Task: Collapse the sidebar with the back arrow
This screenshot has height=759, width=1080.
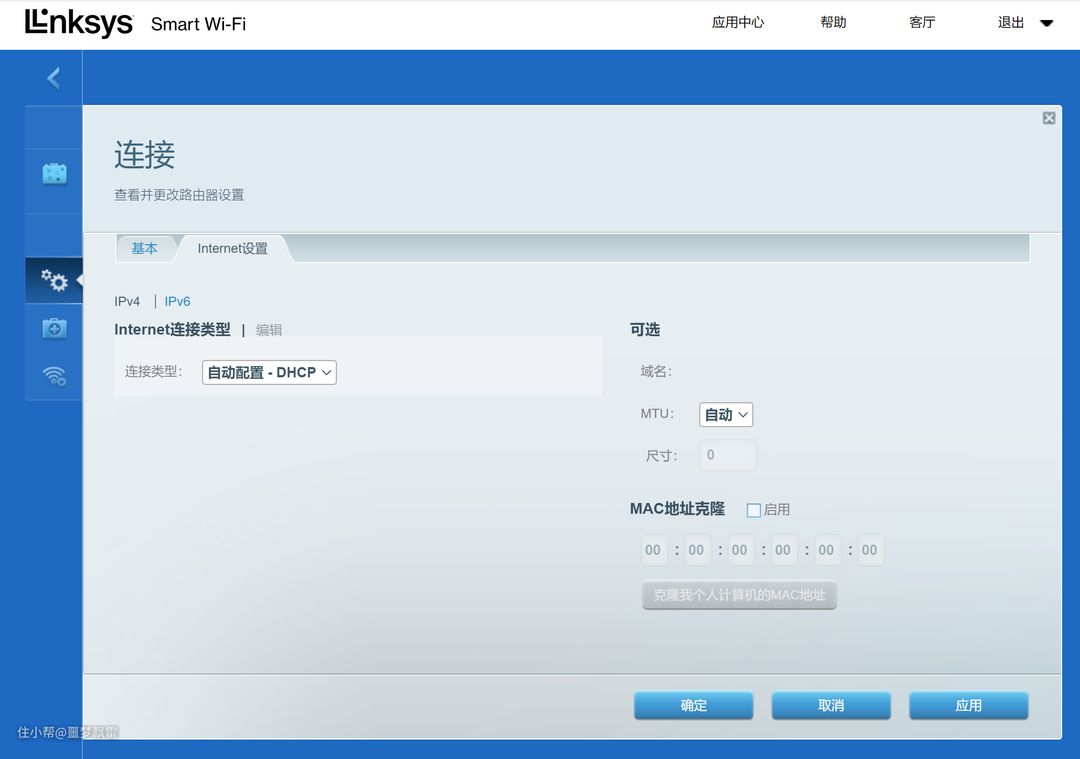Action: click(x=53, y=78)
